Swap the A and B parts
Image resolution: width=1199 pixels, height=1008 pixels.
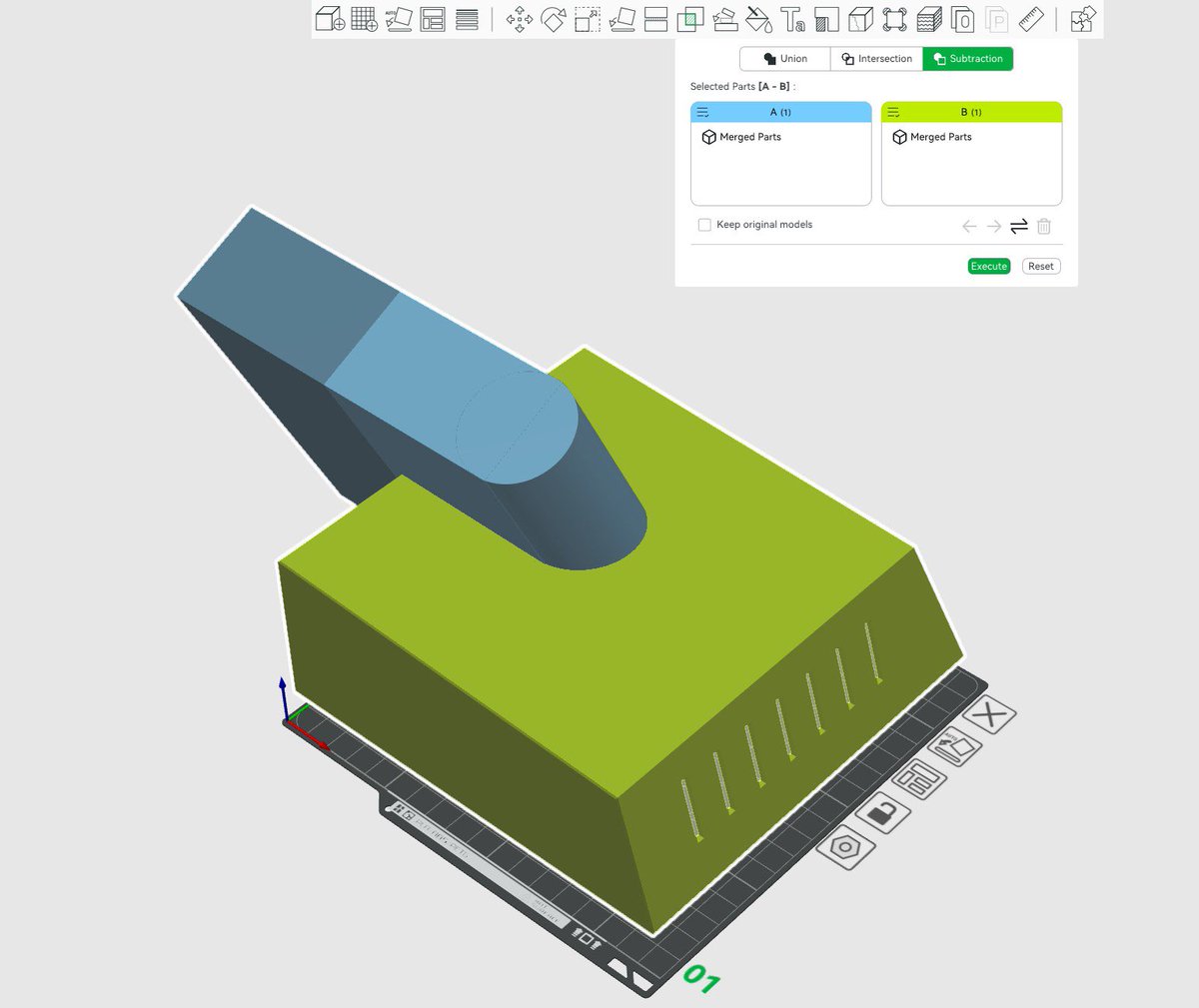pyautogui.click(x=1019, y=227)
